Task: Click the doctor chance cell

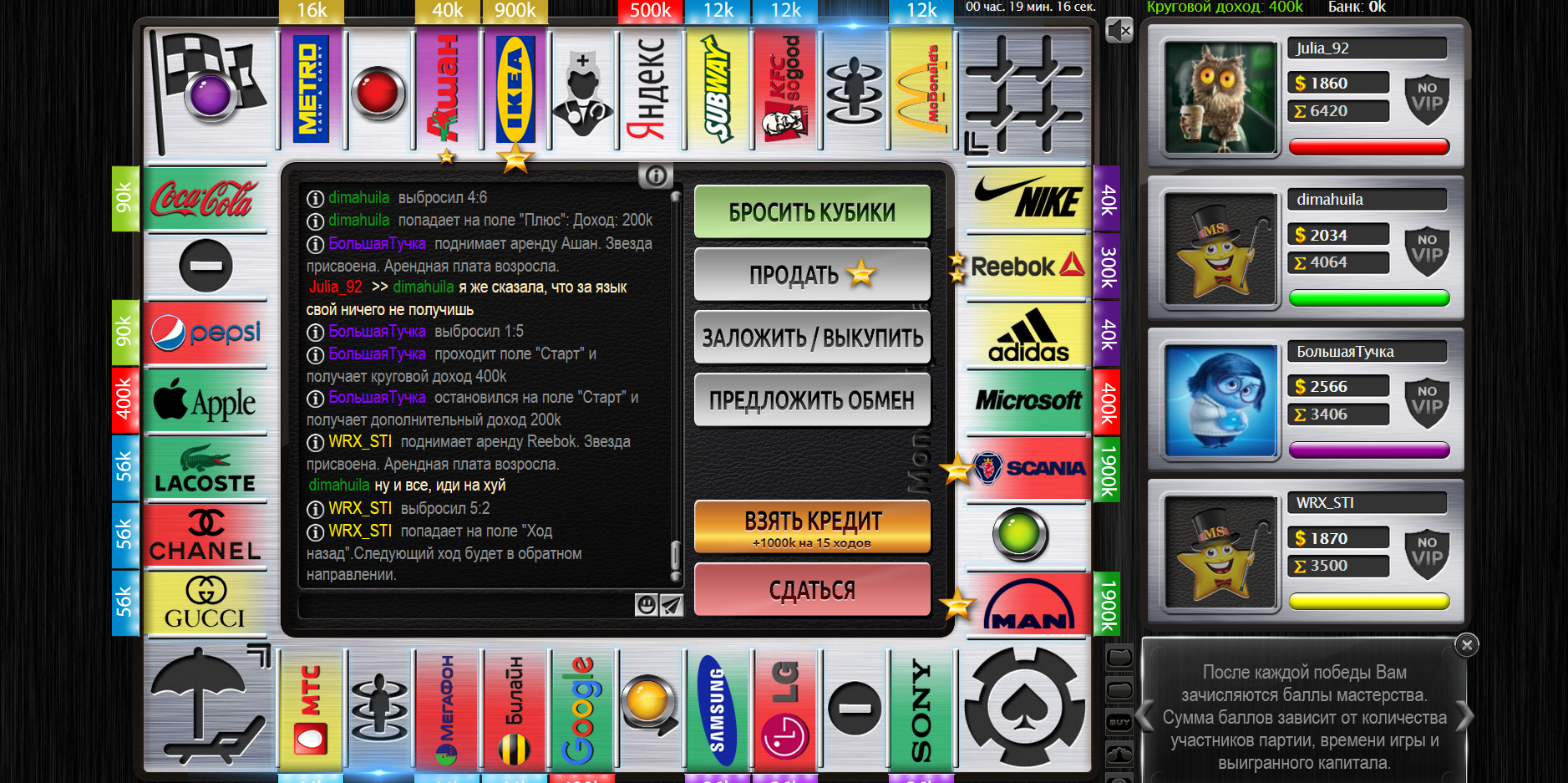Action: tap(583, 89)
